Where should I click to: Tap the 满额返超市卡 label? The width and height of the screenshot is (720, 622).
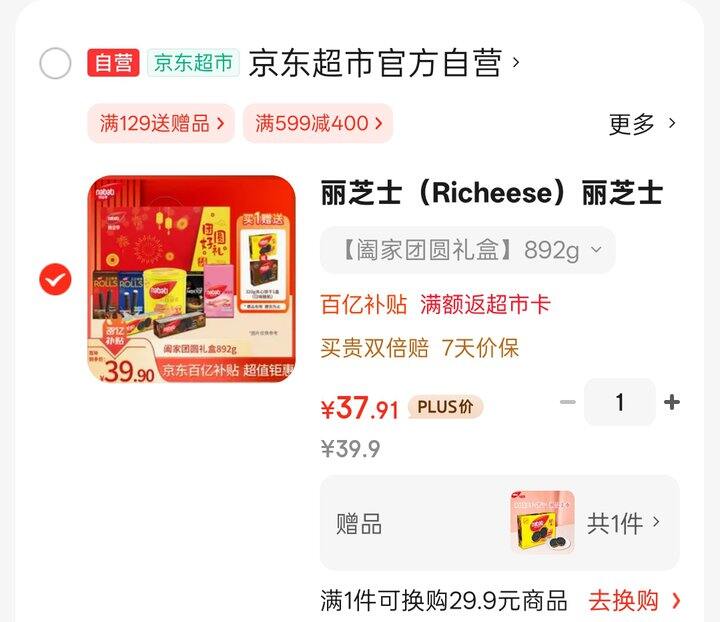click(485, 304)
